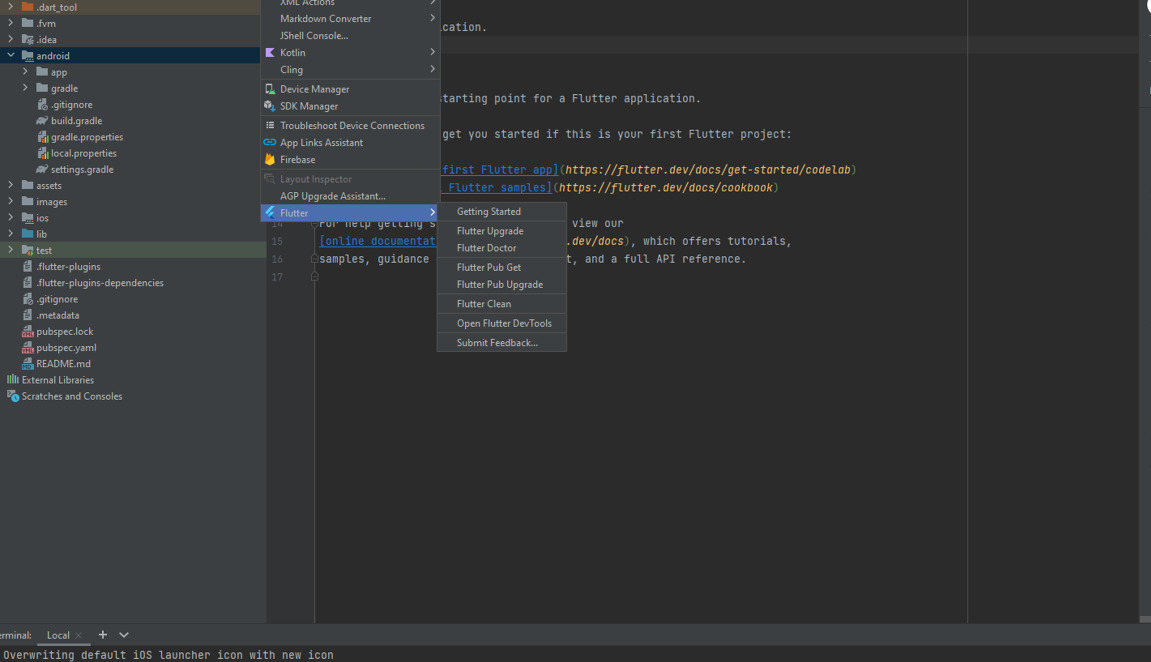The width and height of the screenshot is (1151, 662).
Task: Collapse the android folder
Action: (11, 55)
